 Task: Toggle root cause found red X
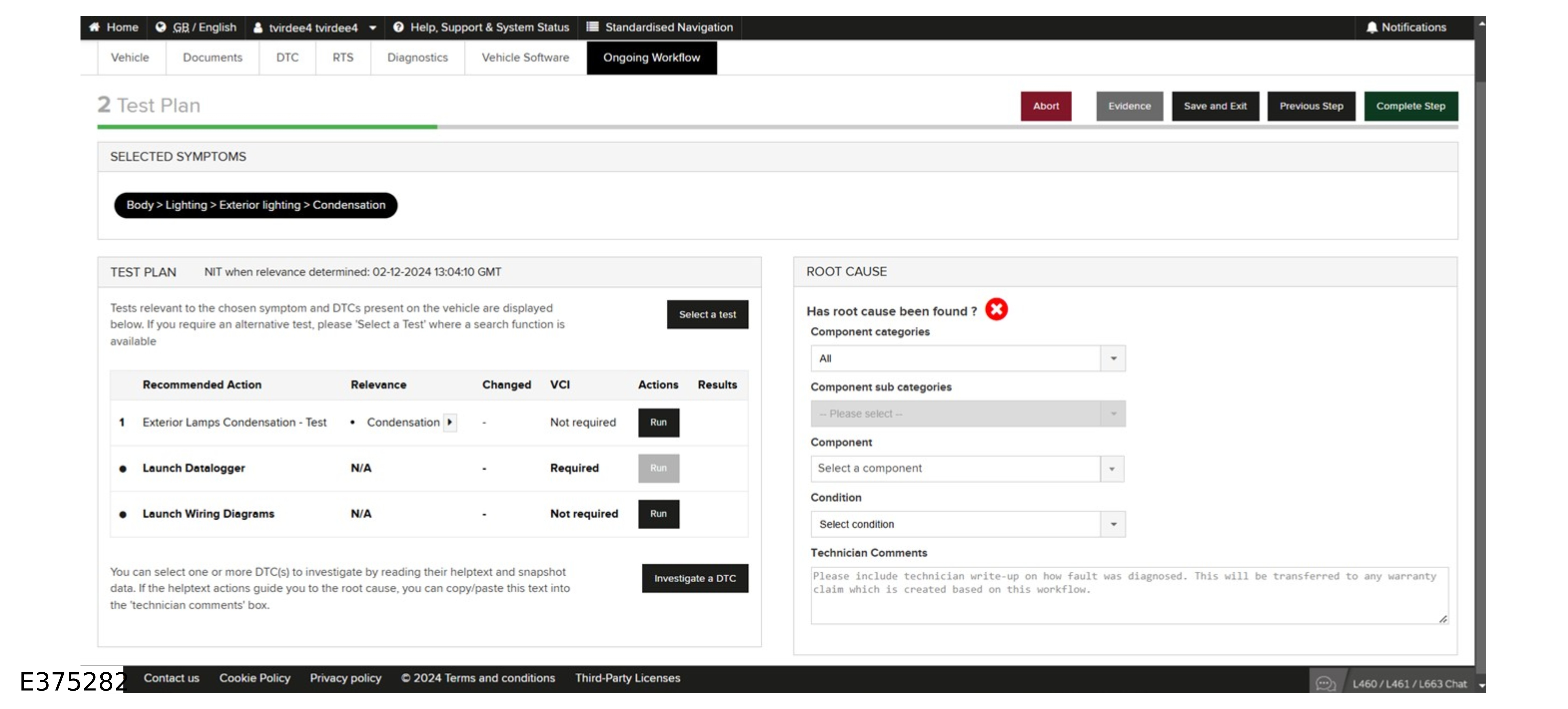(x=996, y=310)
